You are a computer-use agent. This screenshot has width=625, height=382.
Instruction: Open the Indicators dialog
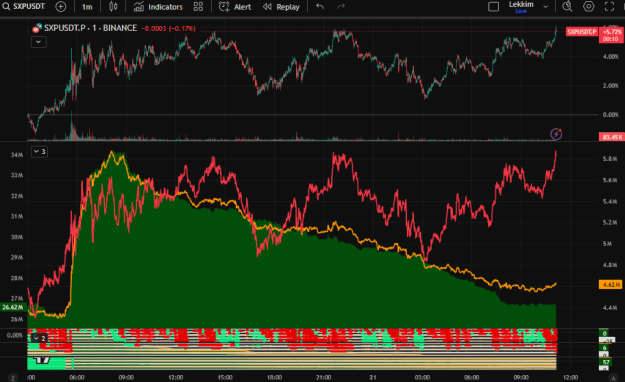tap(158, 7)
